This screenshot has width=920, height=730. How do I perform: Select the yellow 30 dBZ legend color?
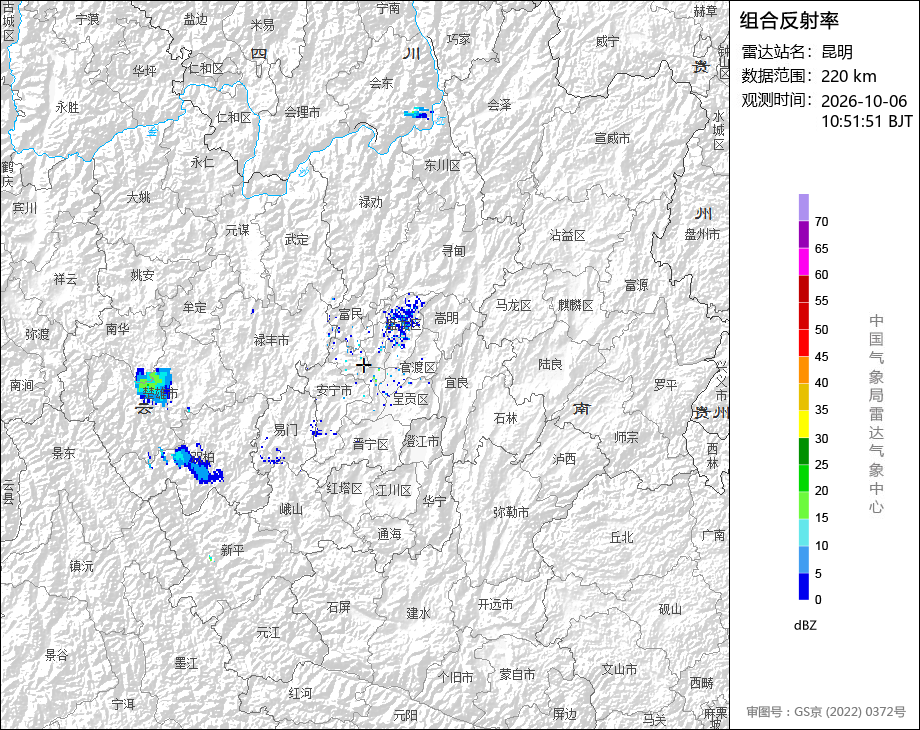(x=803, y=424)
